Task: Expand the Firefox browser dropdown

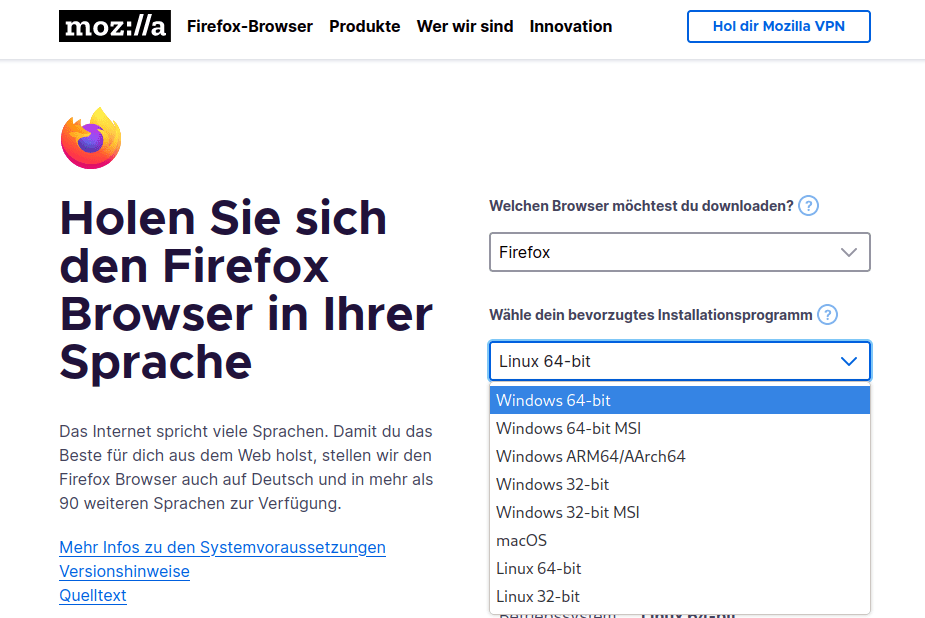Action: (680, 252)
